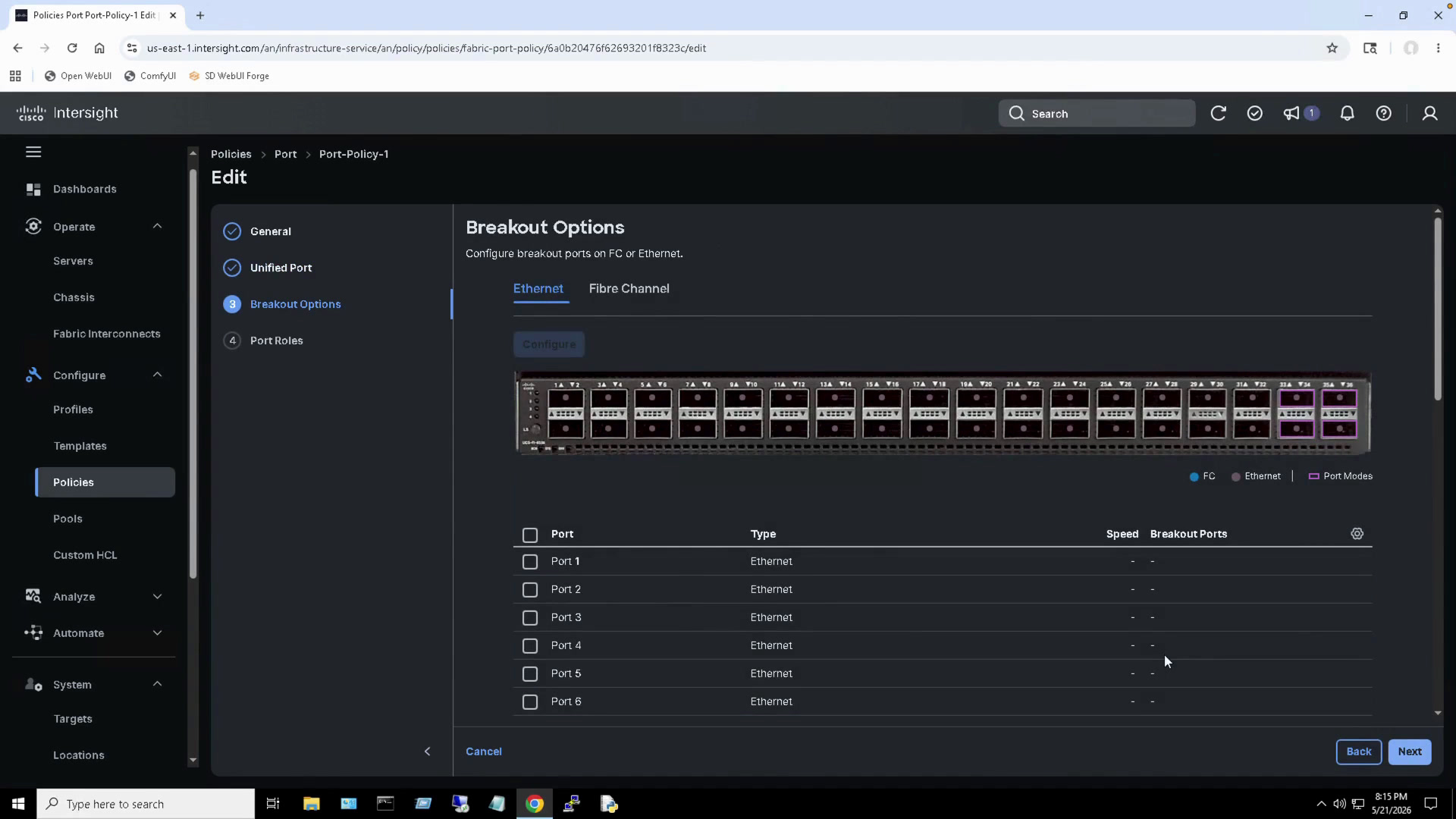
Task: Check the Port 3 checkbox
Action: point(530,618)
